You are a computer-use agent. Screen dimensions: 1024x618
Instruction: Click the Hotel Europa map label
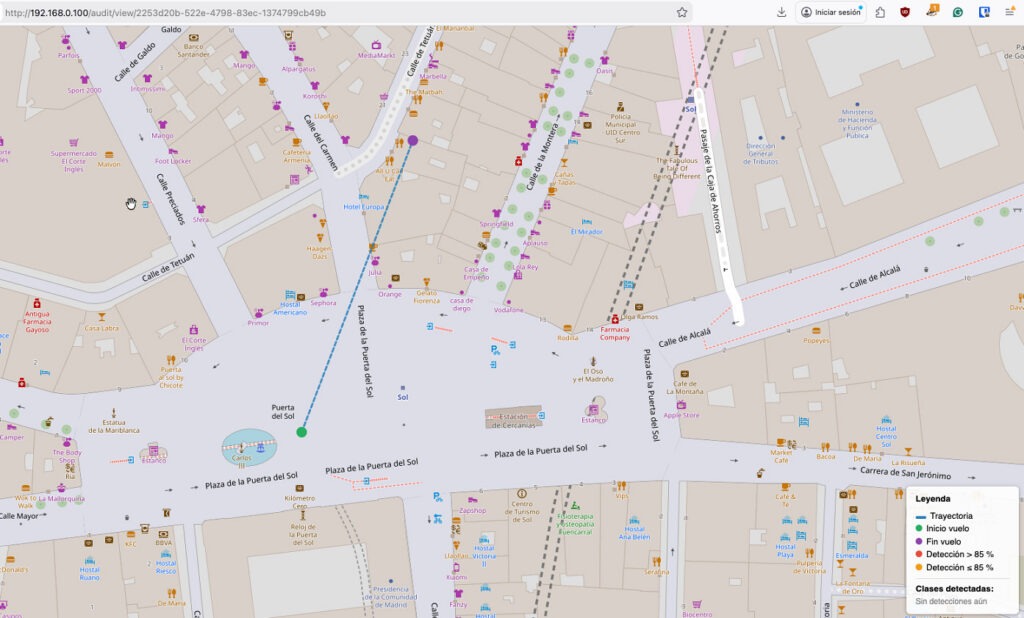click(363, 207)
